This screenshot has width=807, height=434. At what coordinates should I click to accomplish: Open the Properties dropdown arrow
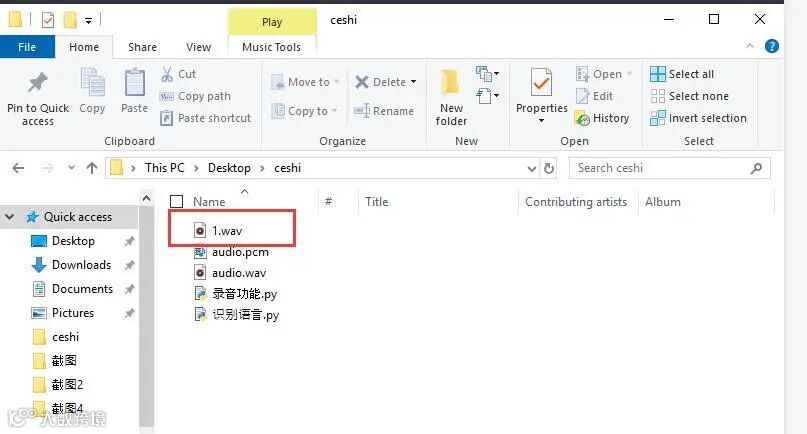(x=541, y=120)
